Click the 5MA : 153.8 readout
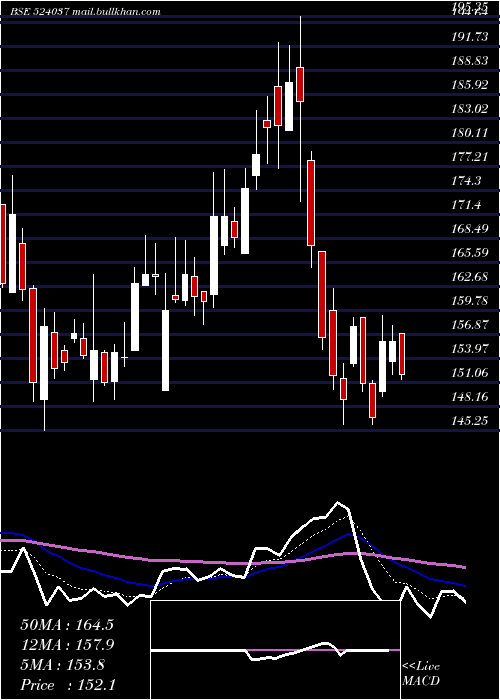This screenshot has height=700, width=500. (62, 665)
